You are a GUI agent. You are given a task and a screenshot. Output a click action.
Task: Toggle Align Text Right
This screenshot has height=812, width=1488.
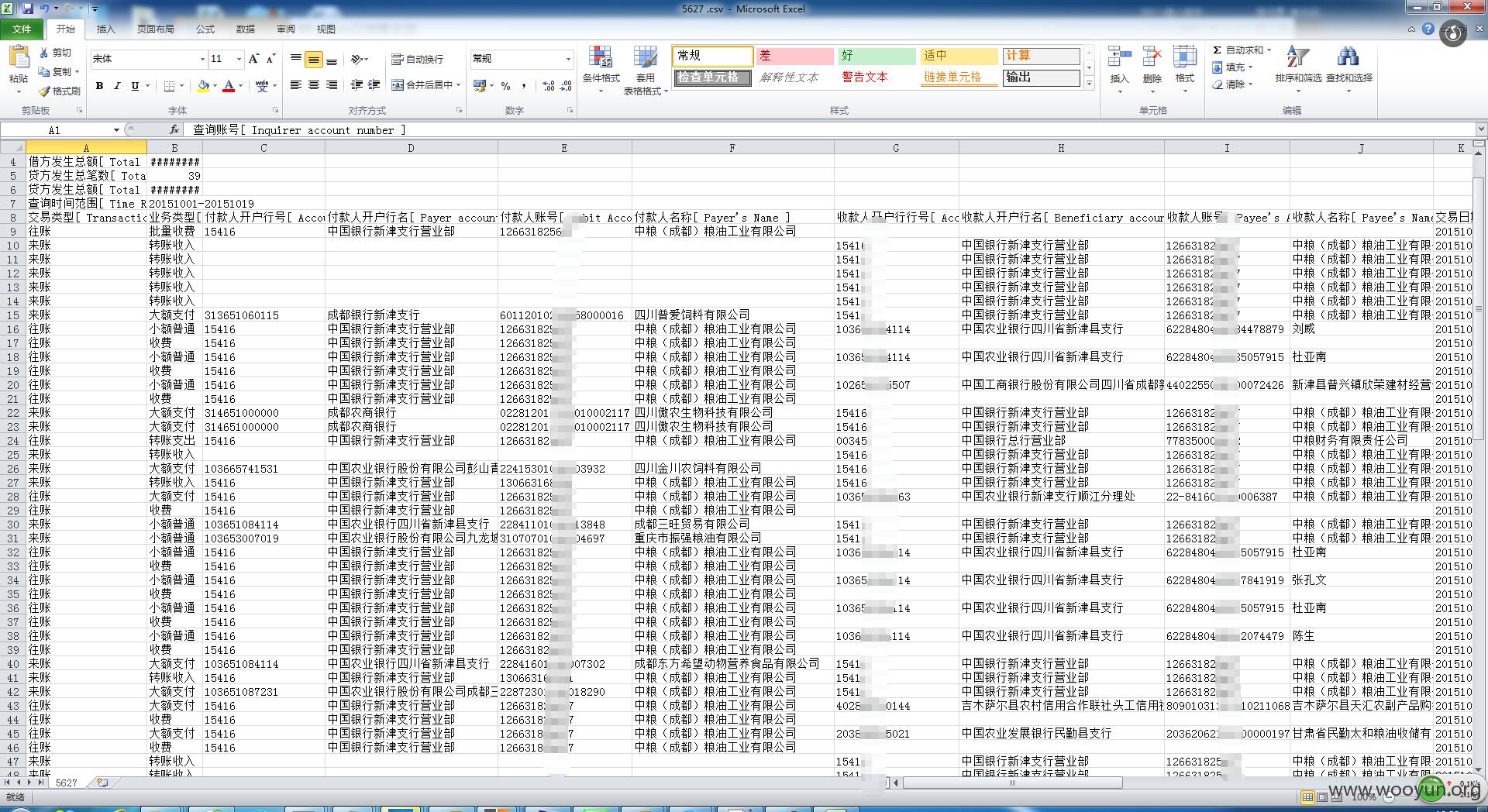click(x=332, y=85)
